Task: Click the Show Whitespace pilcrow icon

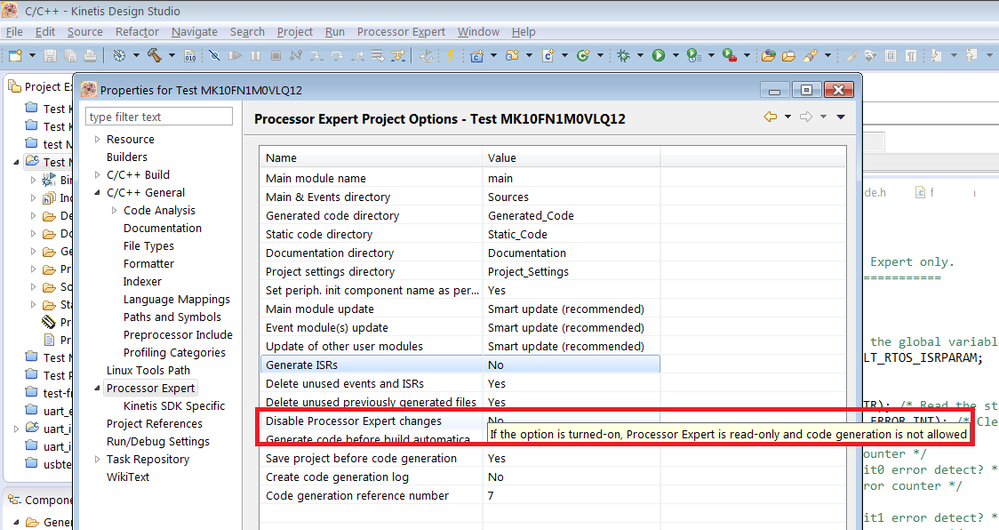Action: tap(911, 56)
